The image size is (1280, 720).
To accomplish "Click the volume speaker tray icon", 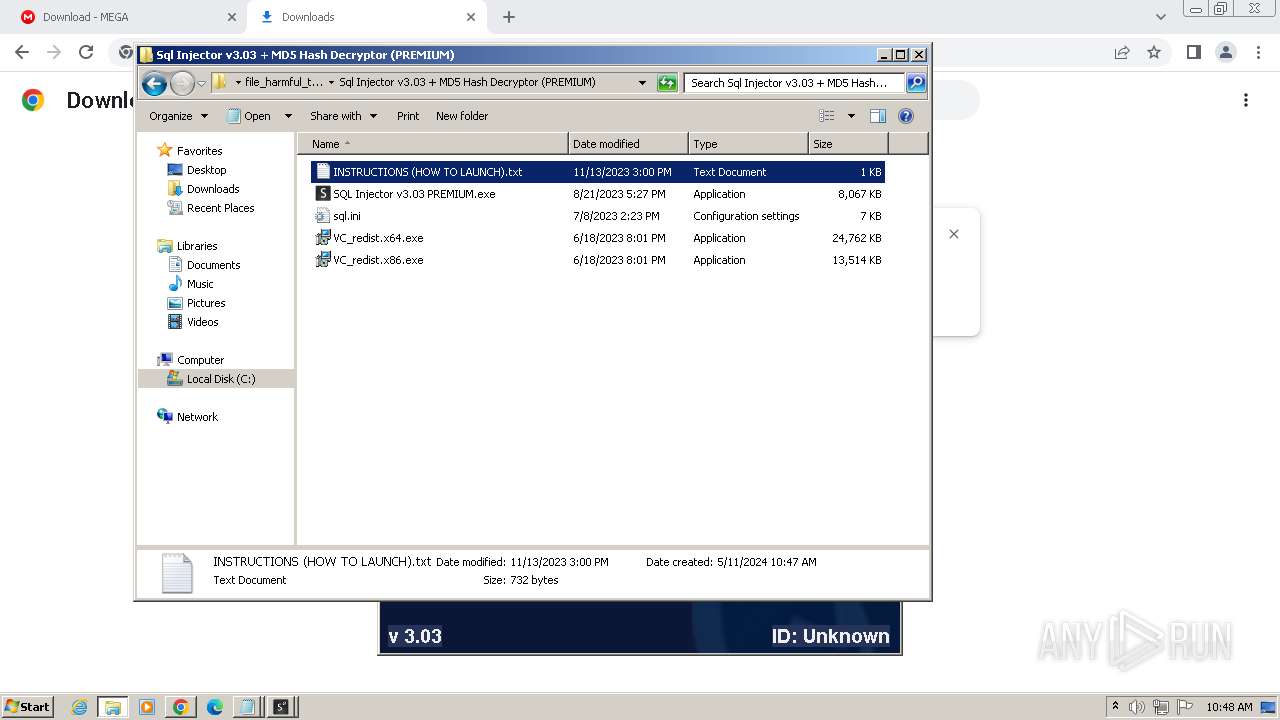I will click(x=1137, y=707).
